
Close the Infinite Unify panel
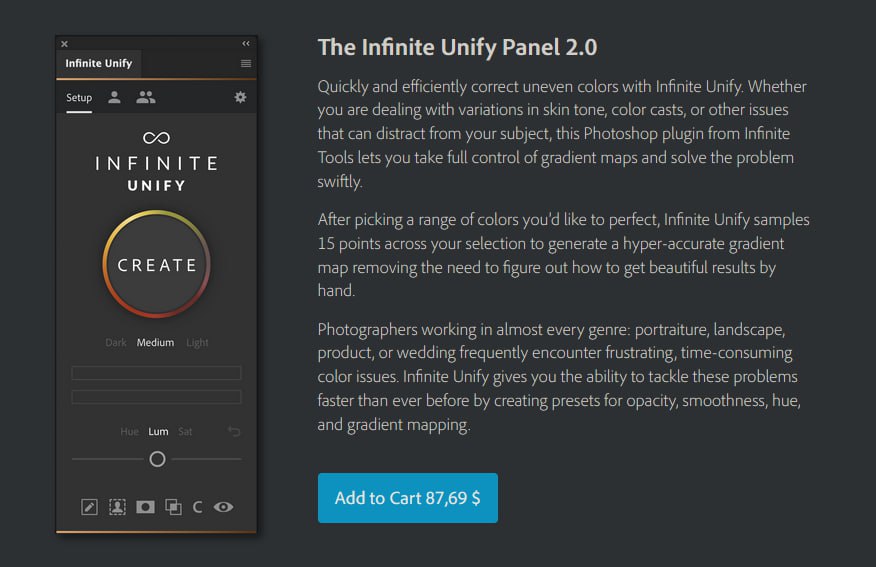64,44
